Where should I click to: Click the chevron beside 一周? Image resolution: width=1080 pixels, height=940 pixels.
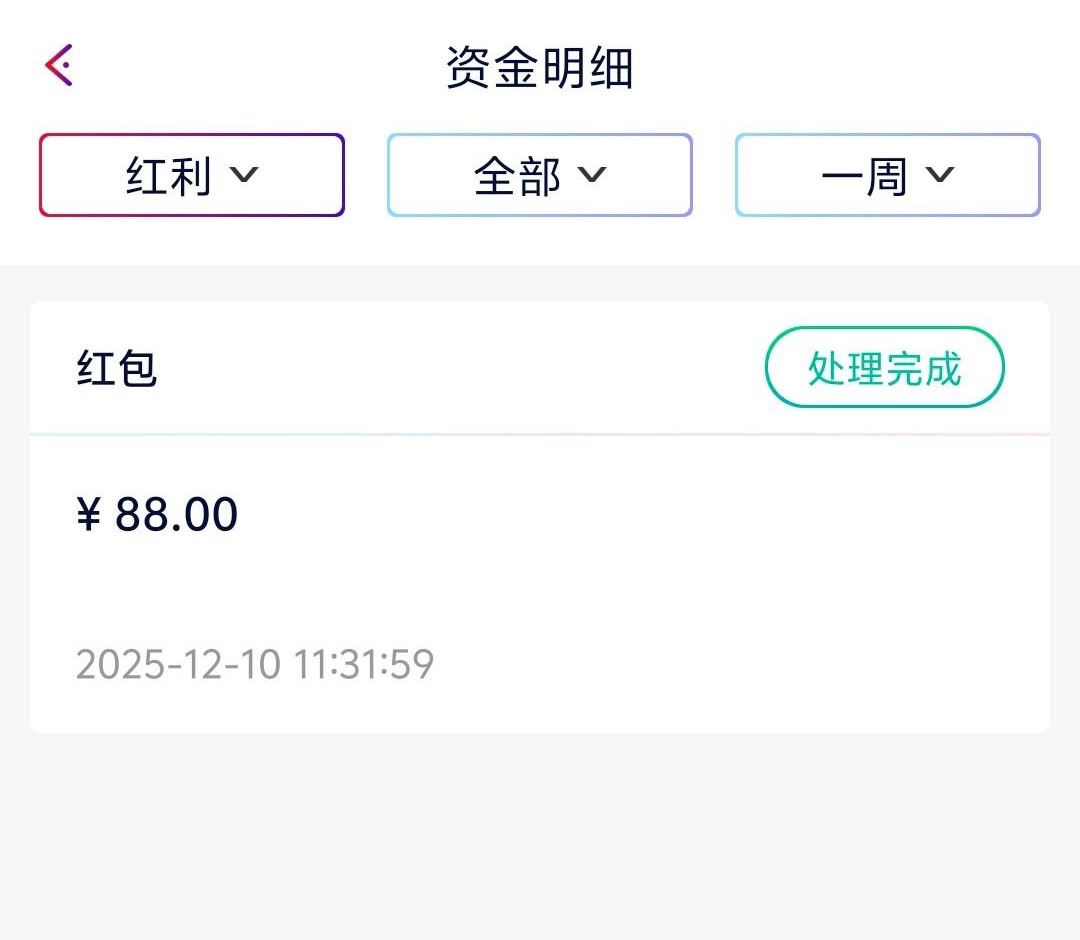click(940, 175)
